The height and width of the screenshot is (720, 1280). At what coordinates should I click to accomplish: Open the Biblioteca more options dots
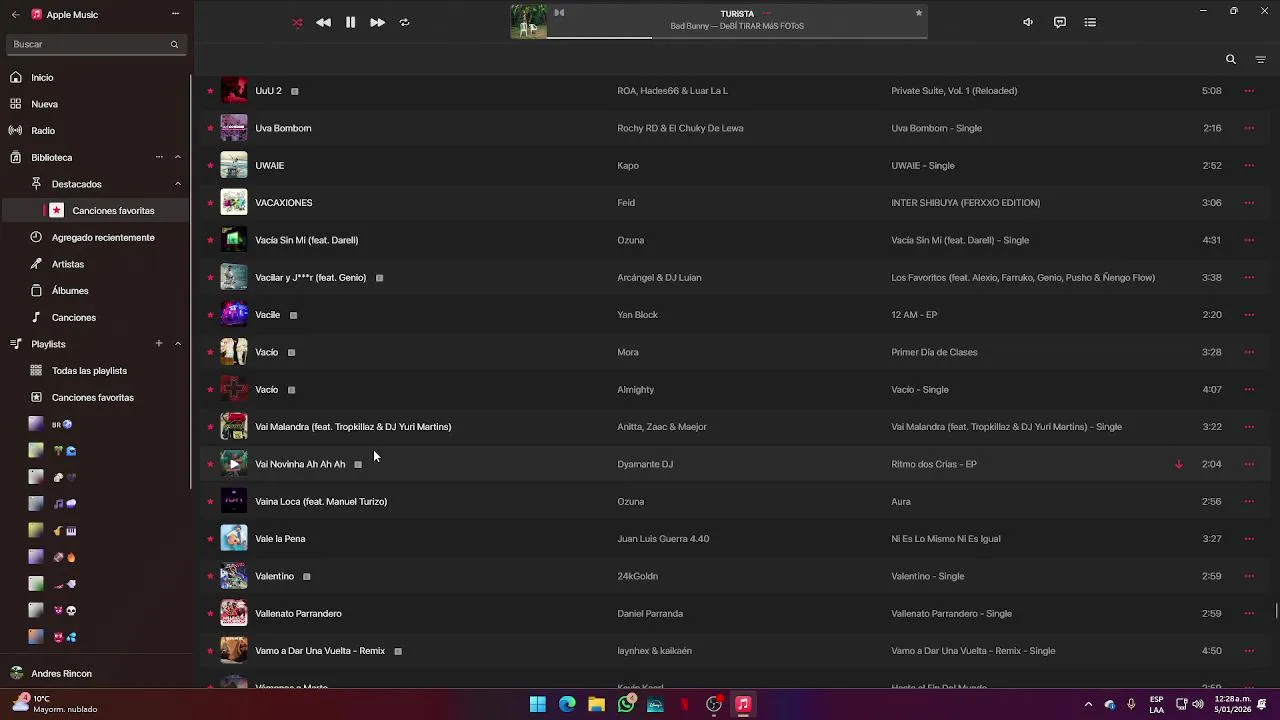pyautogui.click(x=159, y=157)
